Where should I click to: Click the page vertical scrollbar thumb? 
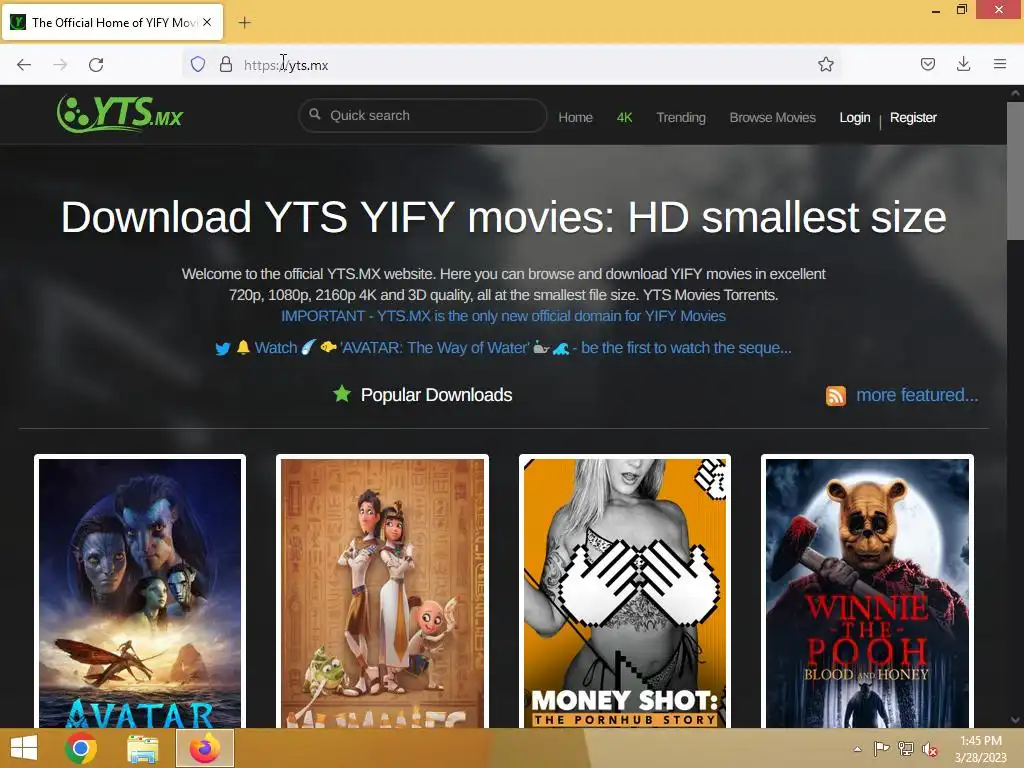click(x=1015, y=170)
